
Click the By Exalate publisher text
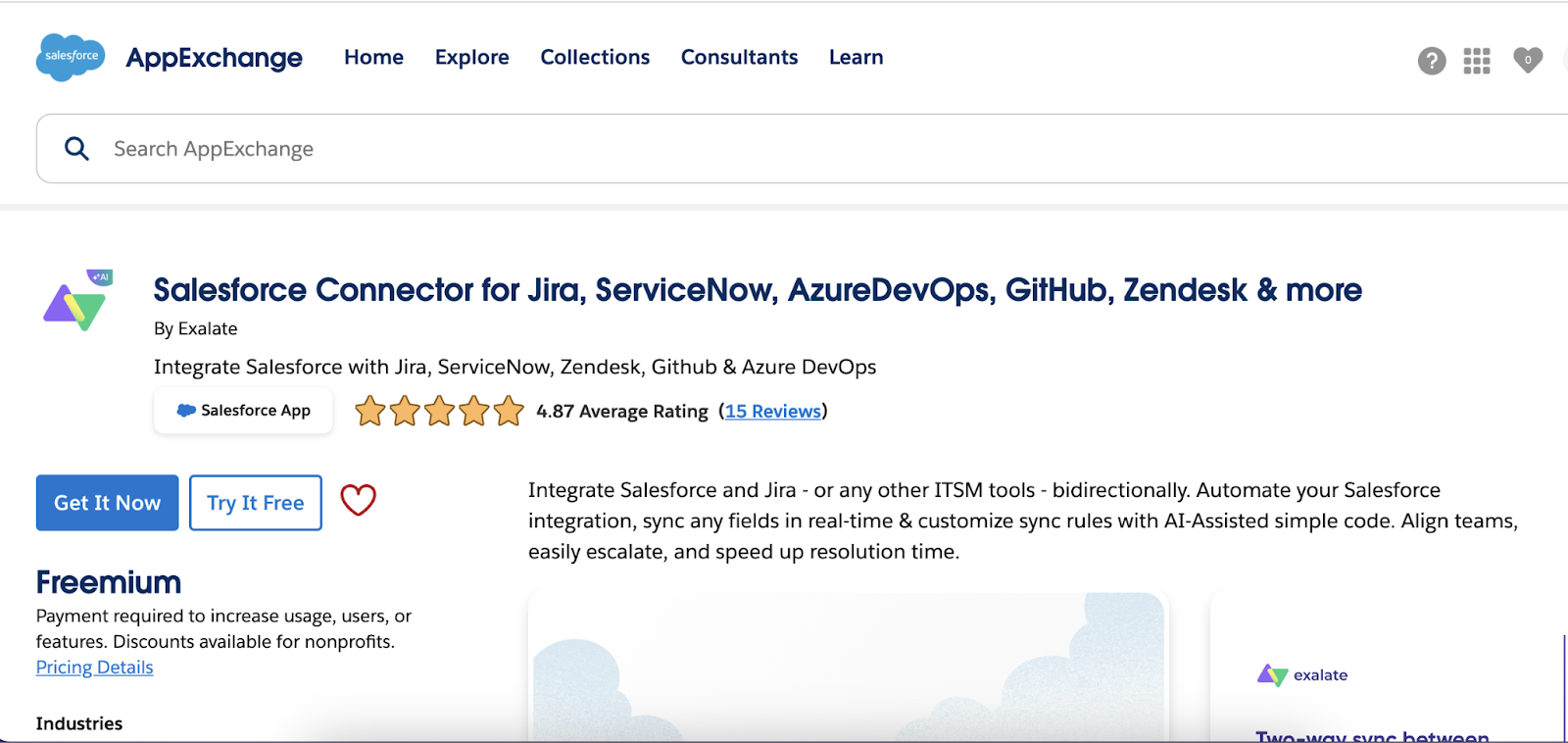(x=195, y=328)
